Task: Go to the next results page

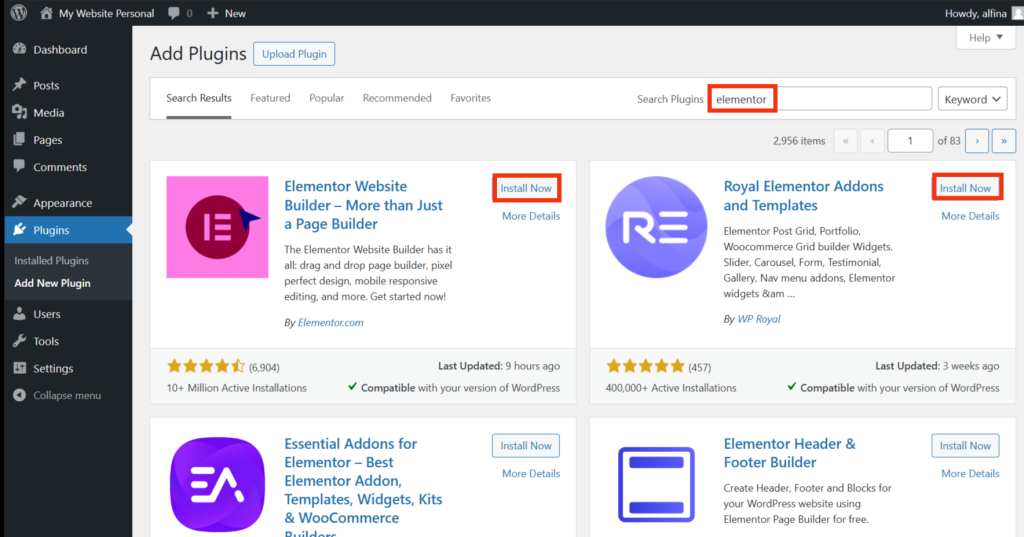Action: click(977, 141)
